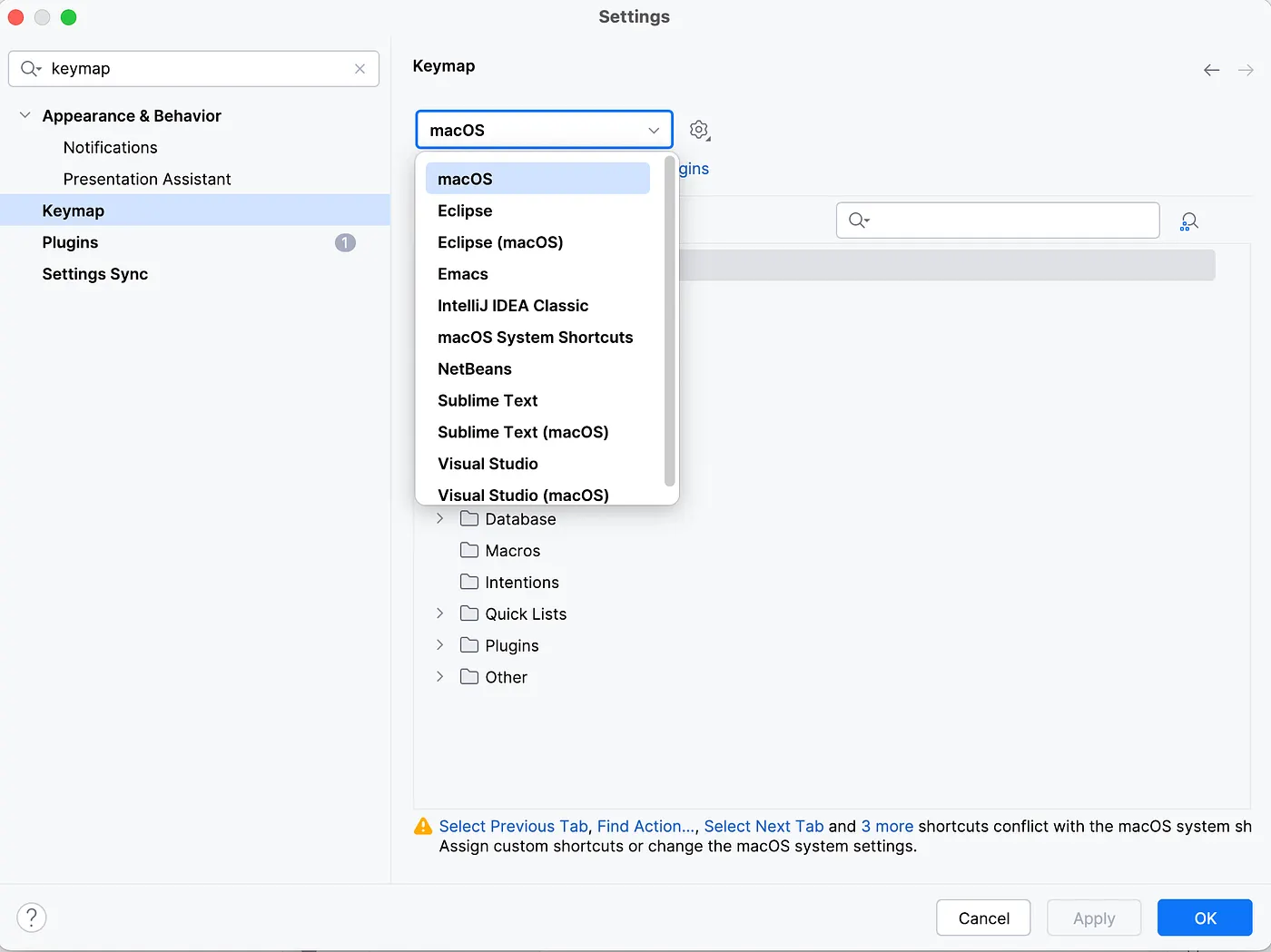The height and width of the screenshot is (952, 1271).
Task: Open the Select Previous Tab conflict link
Action: tap(513, 826)
